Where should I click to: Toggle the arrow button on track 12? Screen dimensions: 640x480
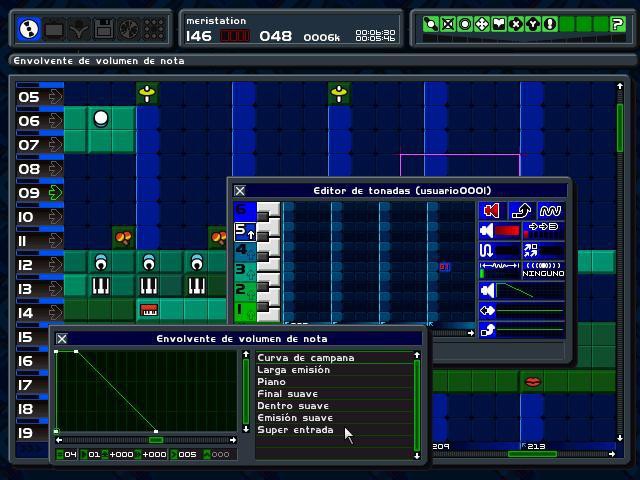pyautogui.click(x=54, y=265)
